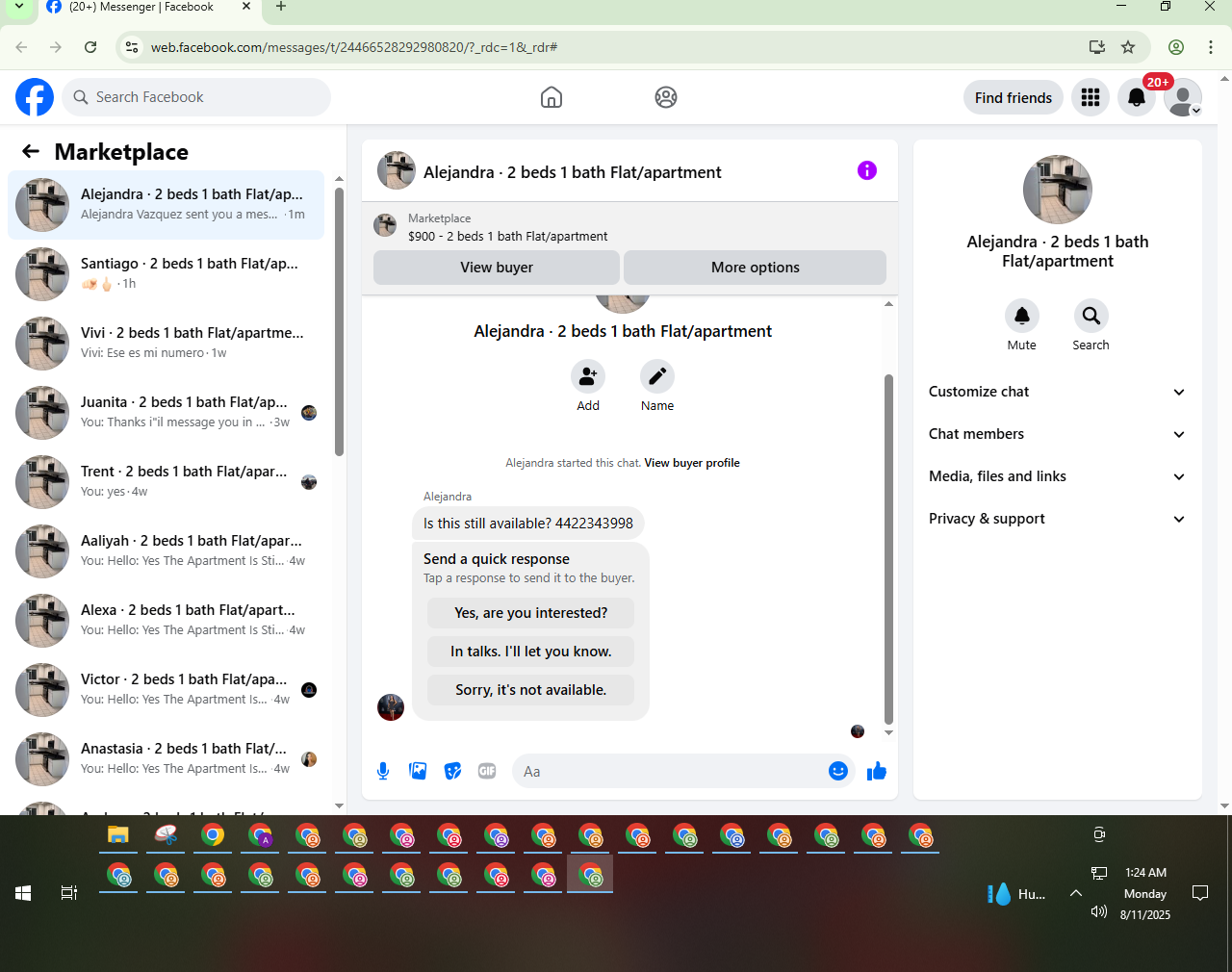Send a thumbs-up like

click(x=877, y=771)
